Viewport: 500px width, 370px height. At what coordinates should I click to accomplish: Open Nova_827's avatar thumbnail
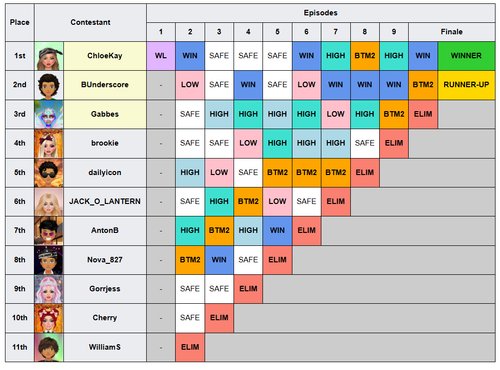pyautogui.click(x=49, y=260)
